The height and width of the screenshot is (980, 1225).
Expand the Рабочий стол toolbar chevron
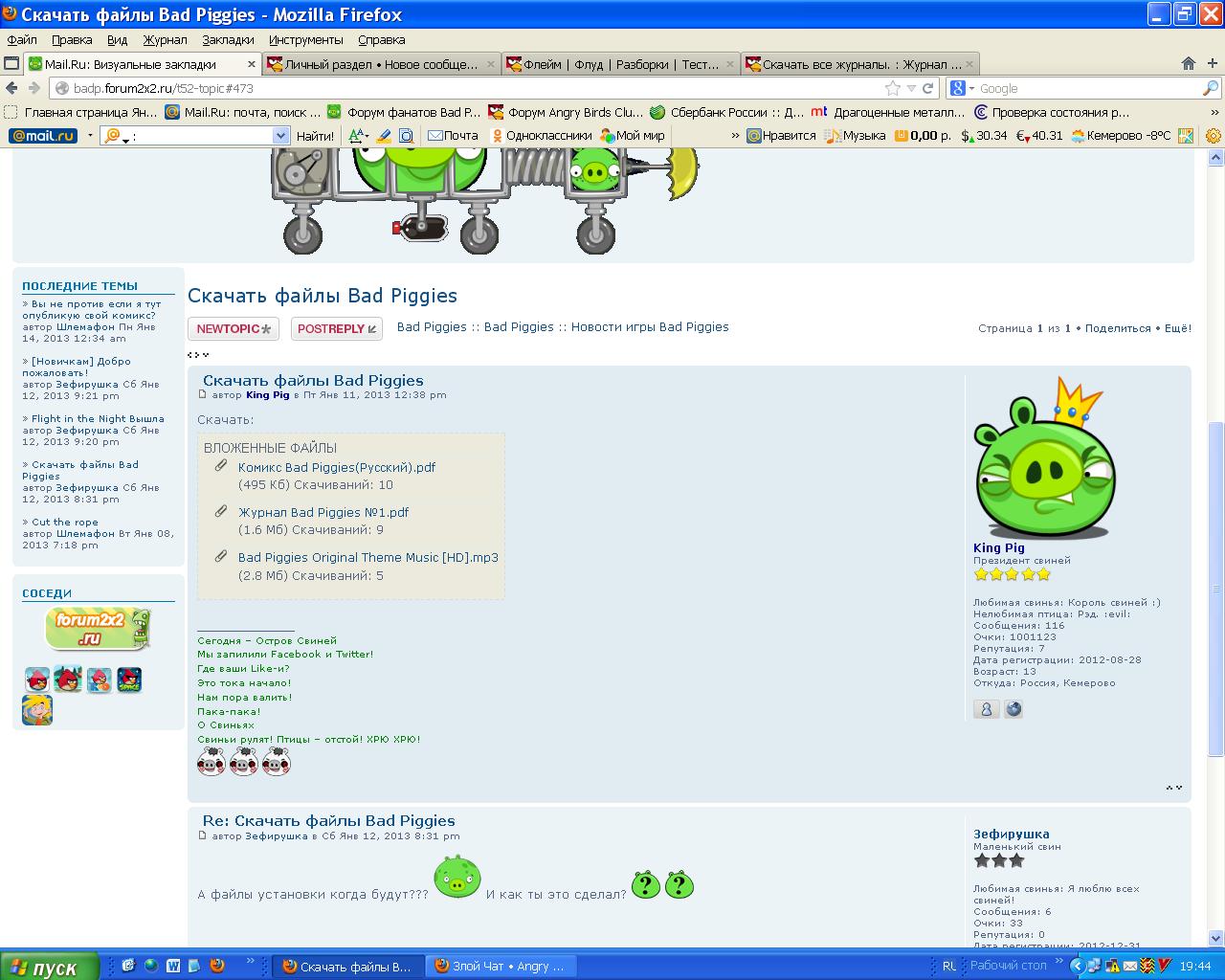[1058, 961]
